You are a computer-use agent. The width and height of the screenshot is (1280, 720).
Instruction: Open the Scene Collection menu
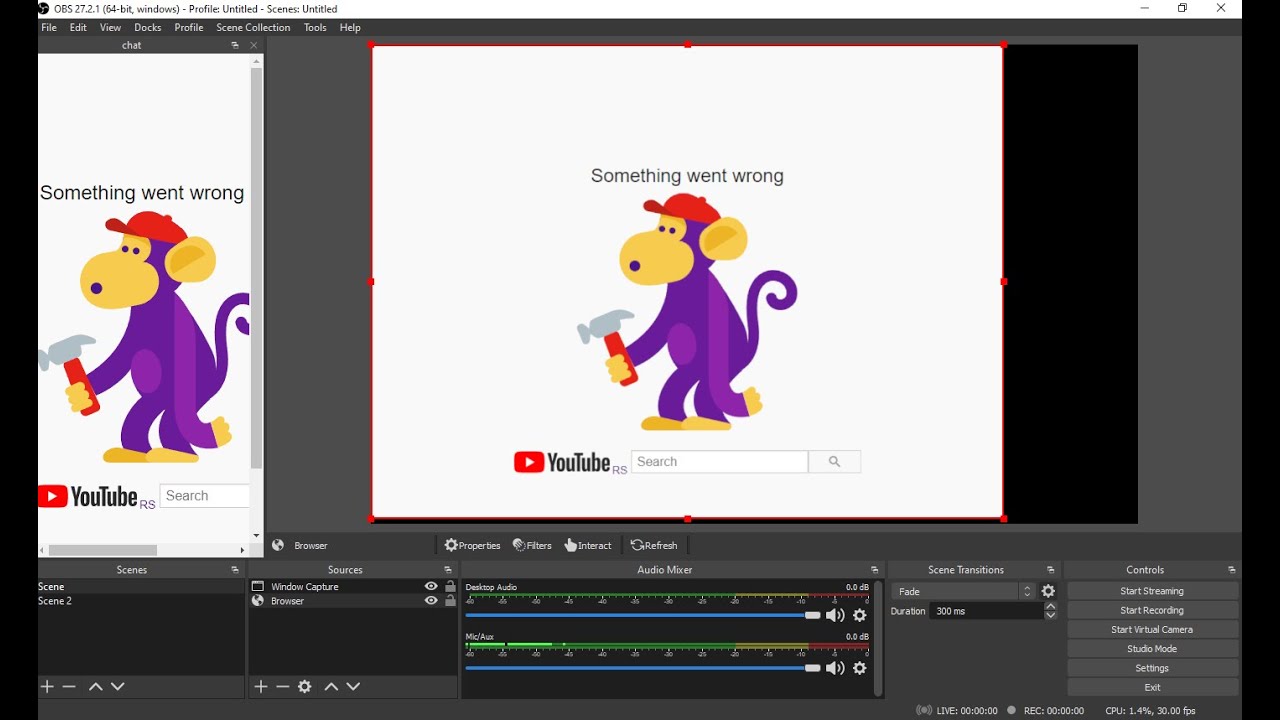point(253,28)
